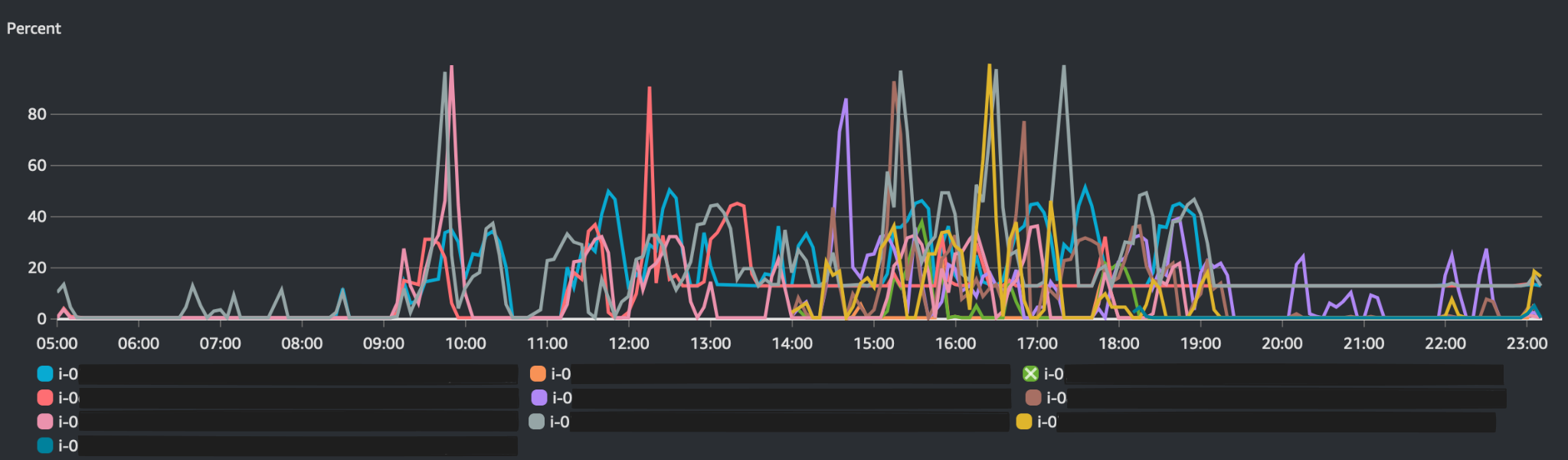Select the orange legend swatch
1568x460 pixels.
[x=538, y=374]
